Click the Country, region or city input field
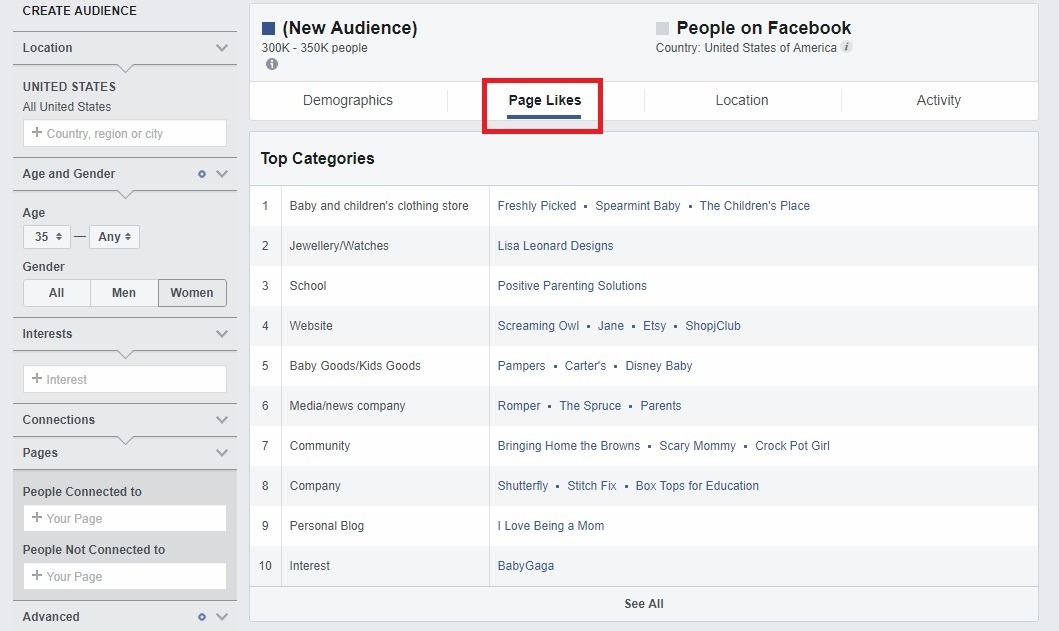 pos(124,133)
